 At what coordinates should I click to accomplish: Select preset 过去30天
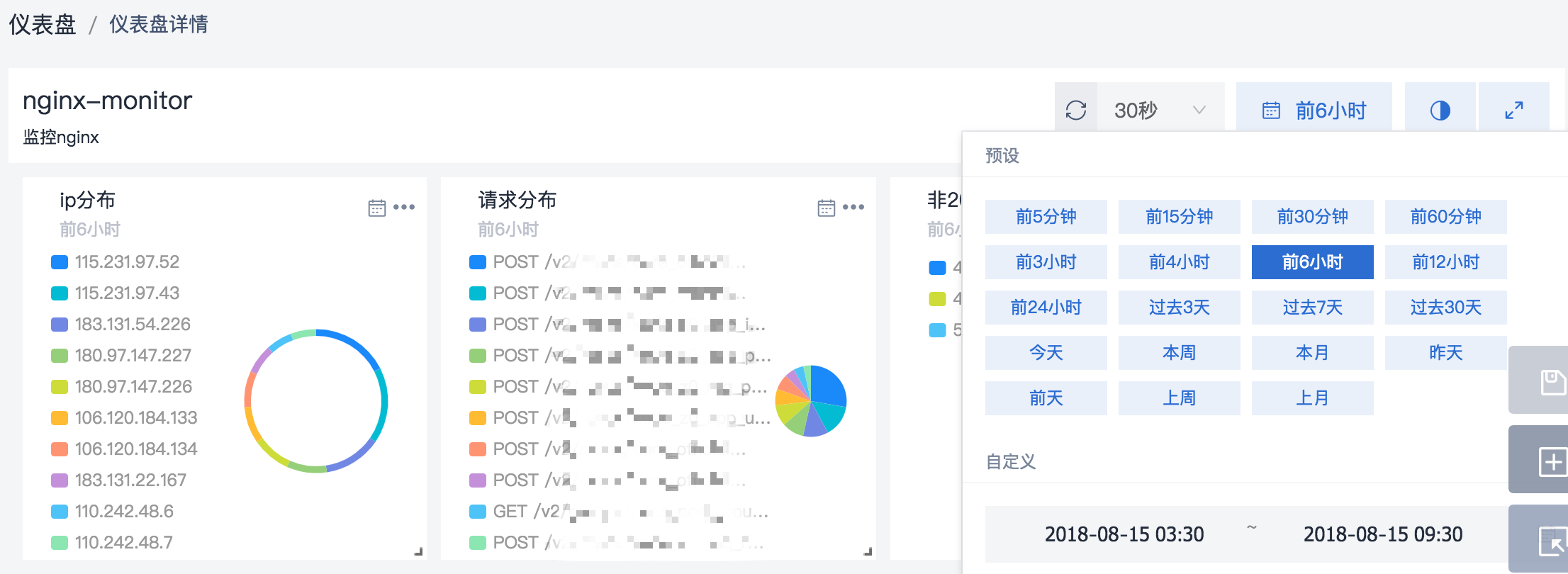click(x=1445, y=307)
